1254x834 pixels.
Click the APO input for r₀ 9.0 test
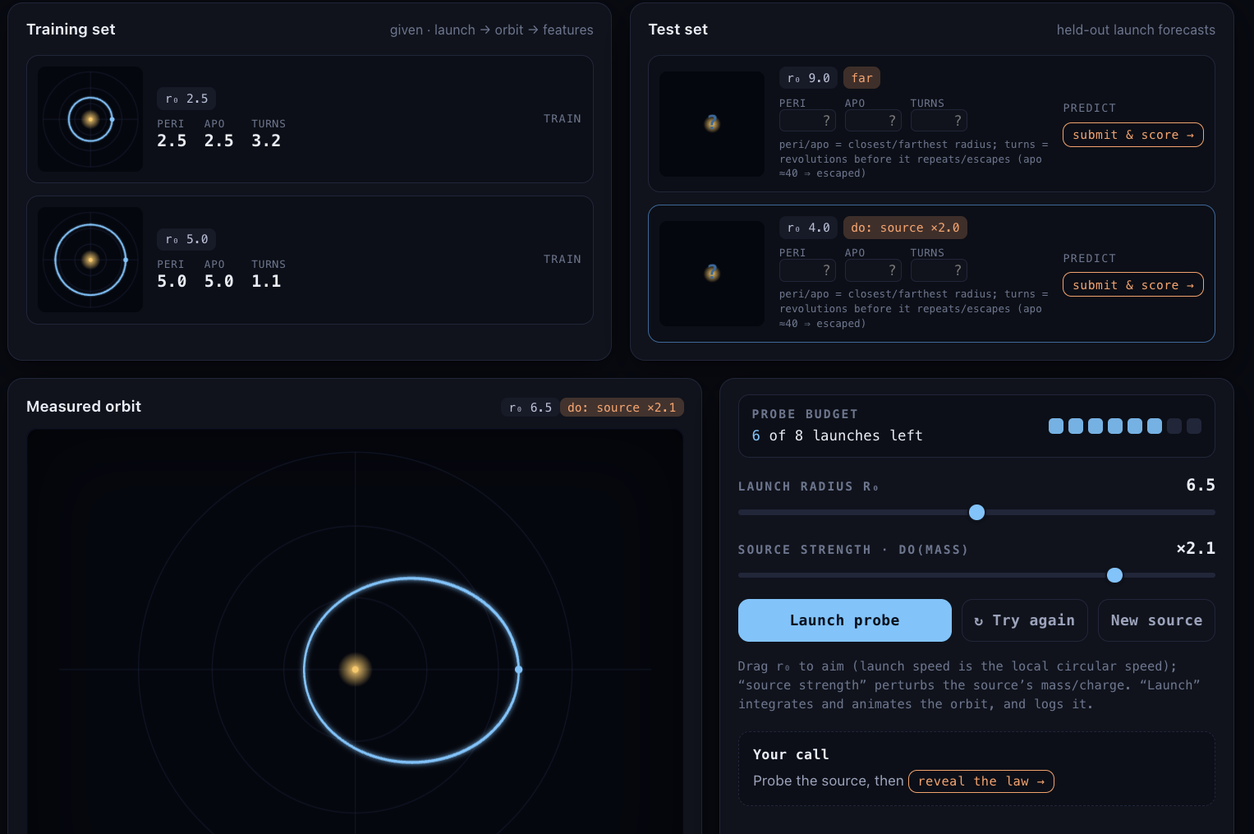click(873, 121)
